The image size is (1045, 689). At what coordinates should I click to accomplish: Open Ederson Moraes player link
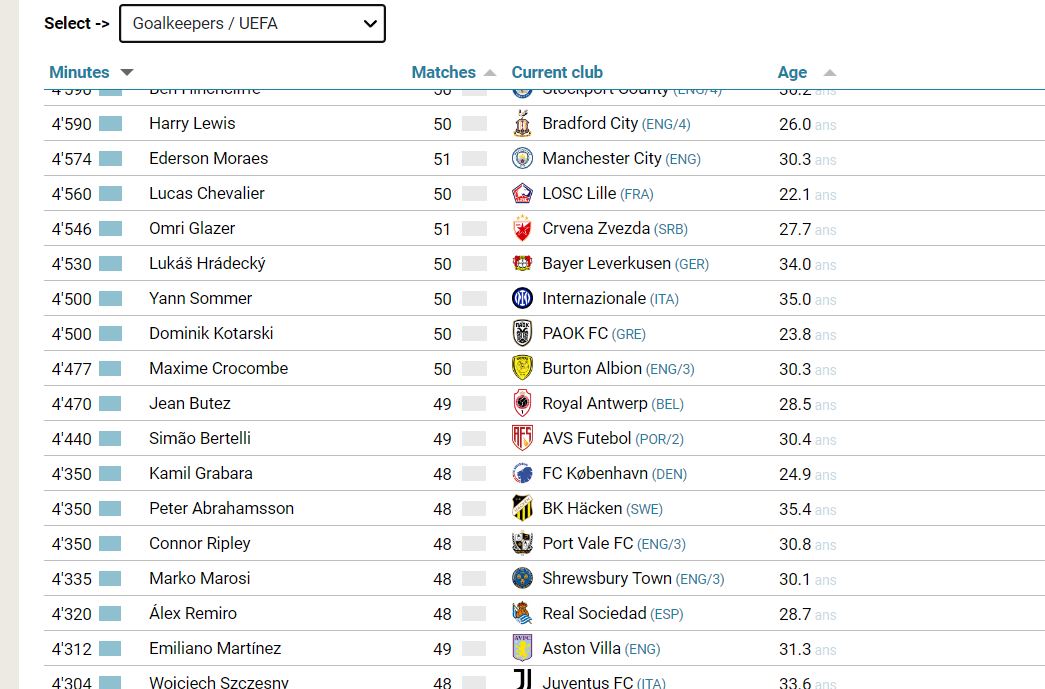pyautogui.click(x=209, y=159)
